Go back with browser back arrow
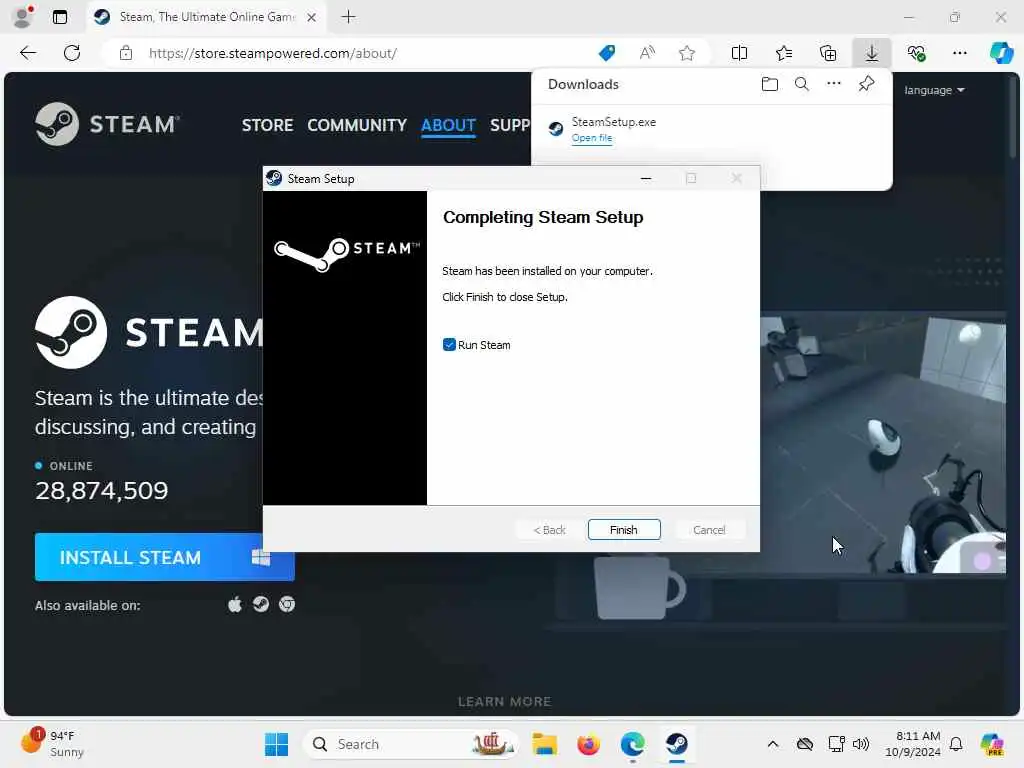 point(28,53)
